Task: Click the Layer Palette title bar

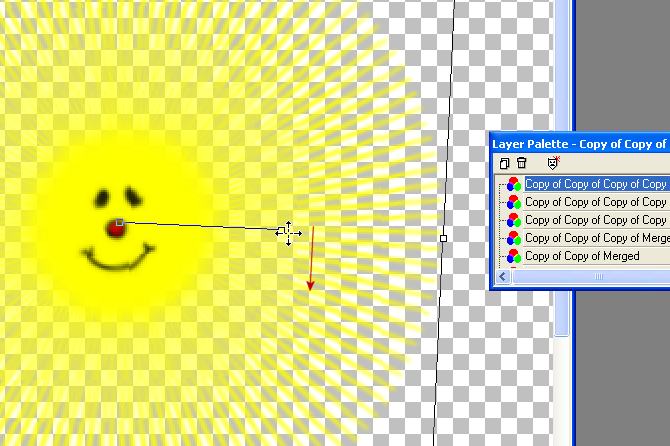Action: pyautogui.click(x=580, y=144)
